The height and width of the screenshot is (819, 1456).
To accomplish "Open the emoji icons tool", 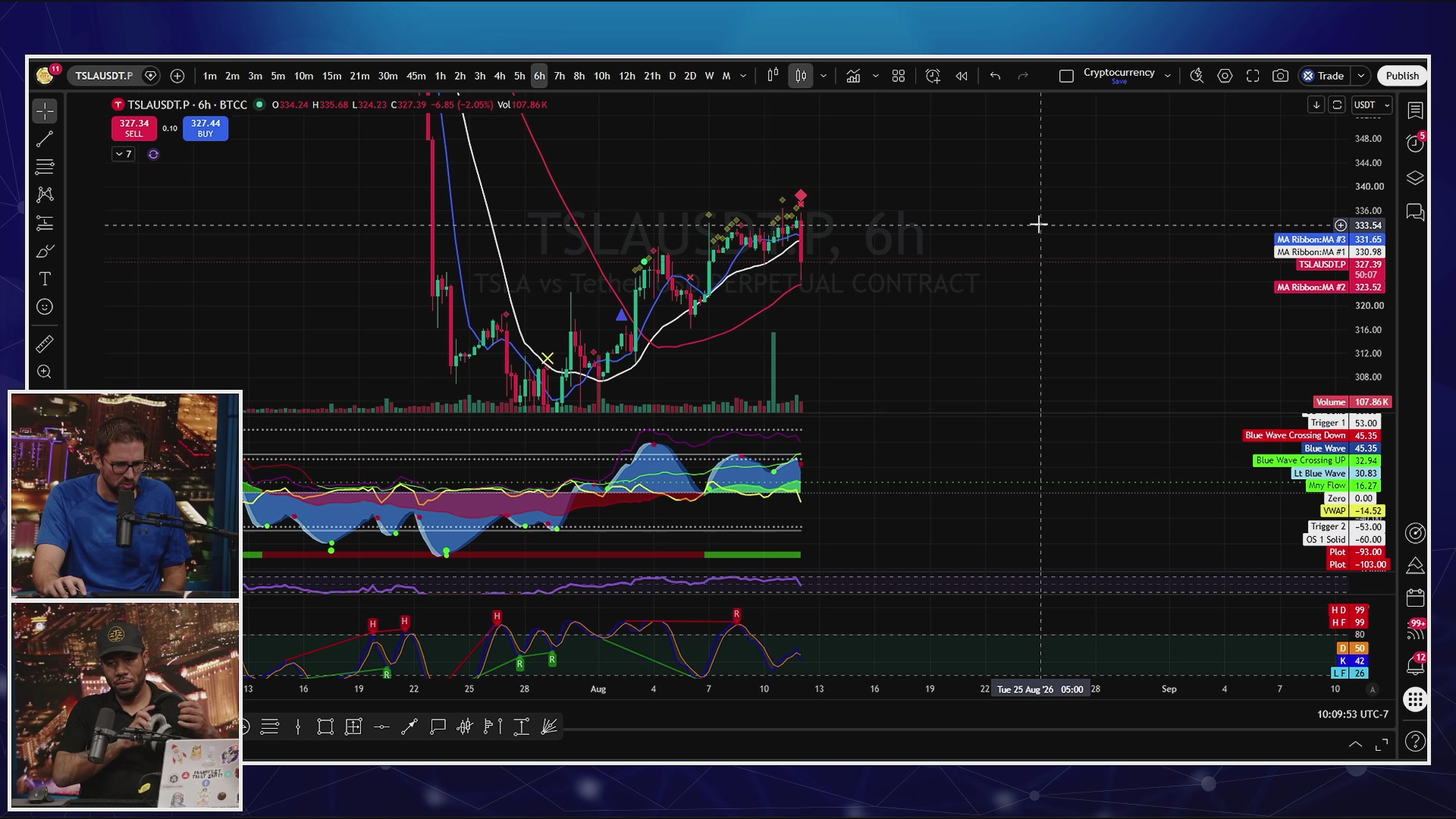I will click(x=45, y=307).
